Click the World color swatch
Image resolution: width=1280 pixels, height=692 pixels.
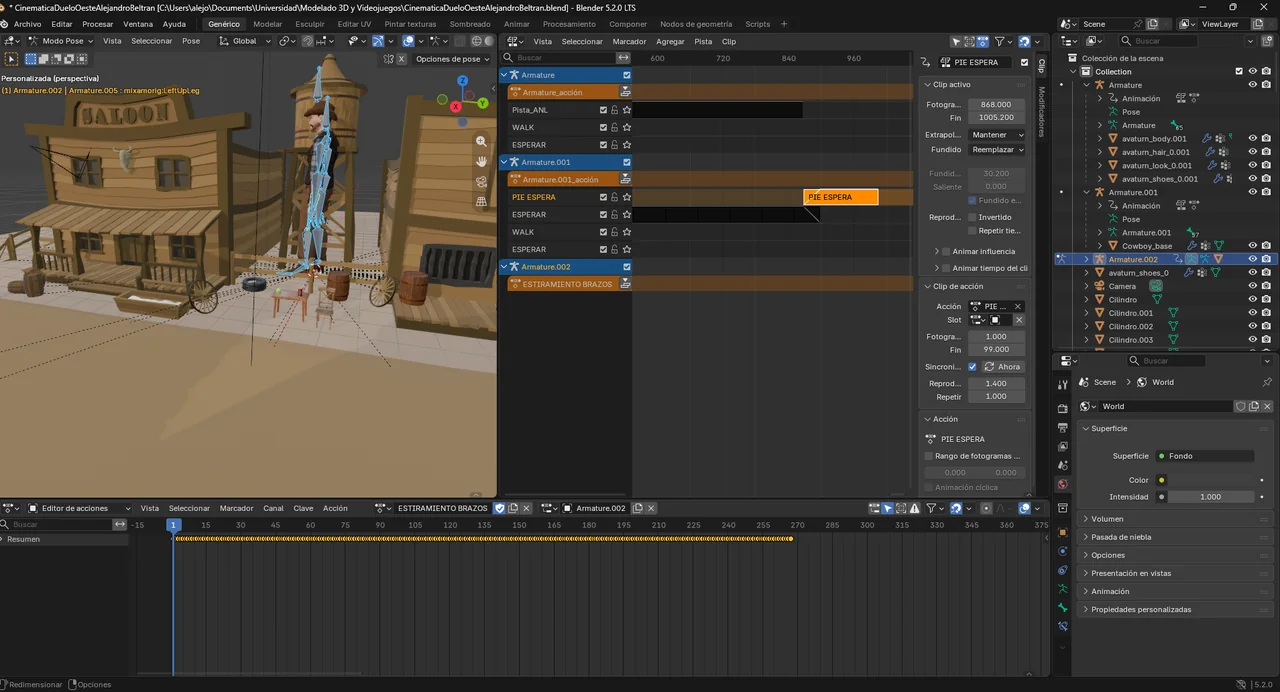[1210, 480]
